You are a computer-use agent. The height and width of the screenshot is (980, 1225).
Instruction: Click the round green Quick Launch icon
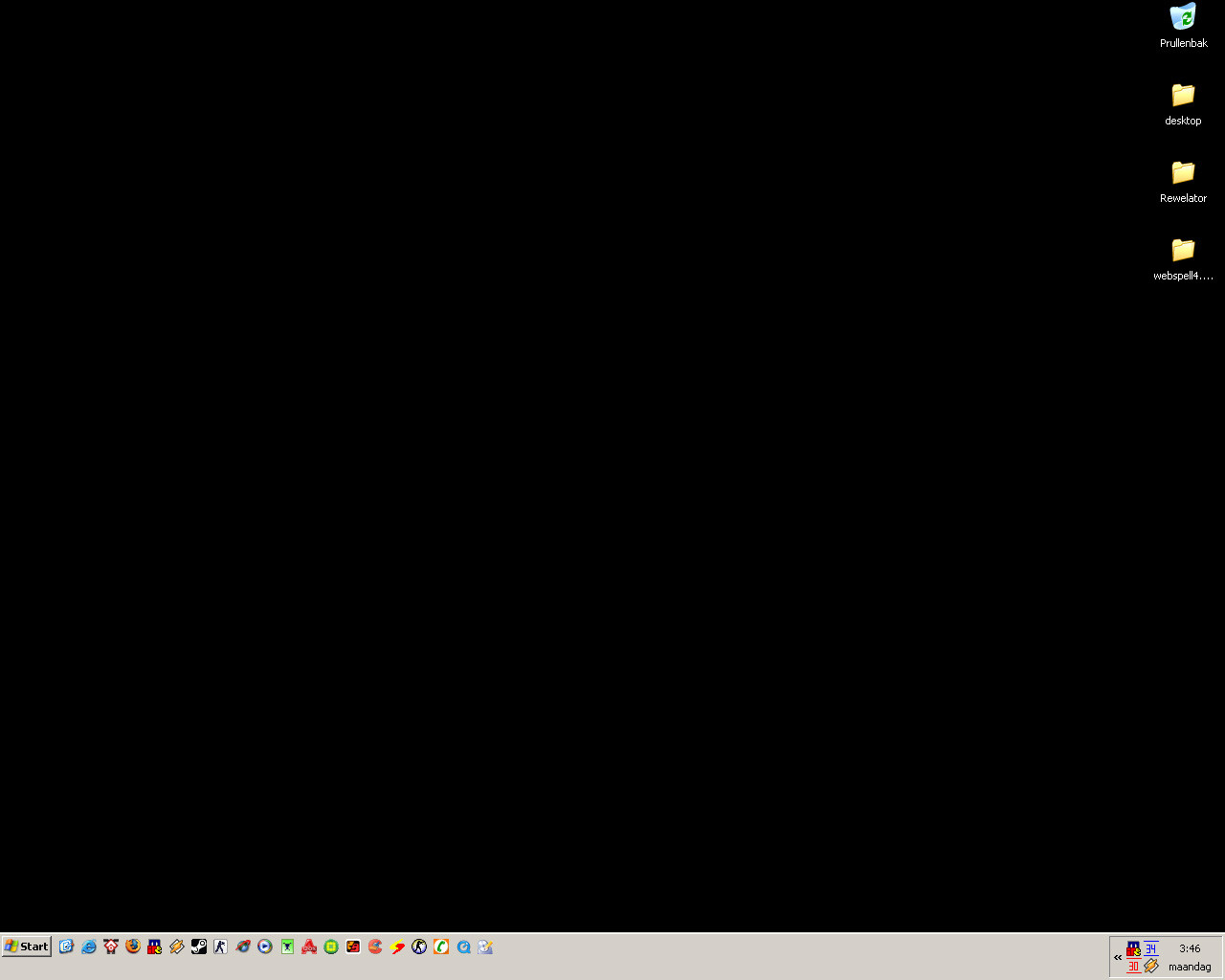331,947
